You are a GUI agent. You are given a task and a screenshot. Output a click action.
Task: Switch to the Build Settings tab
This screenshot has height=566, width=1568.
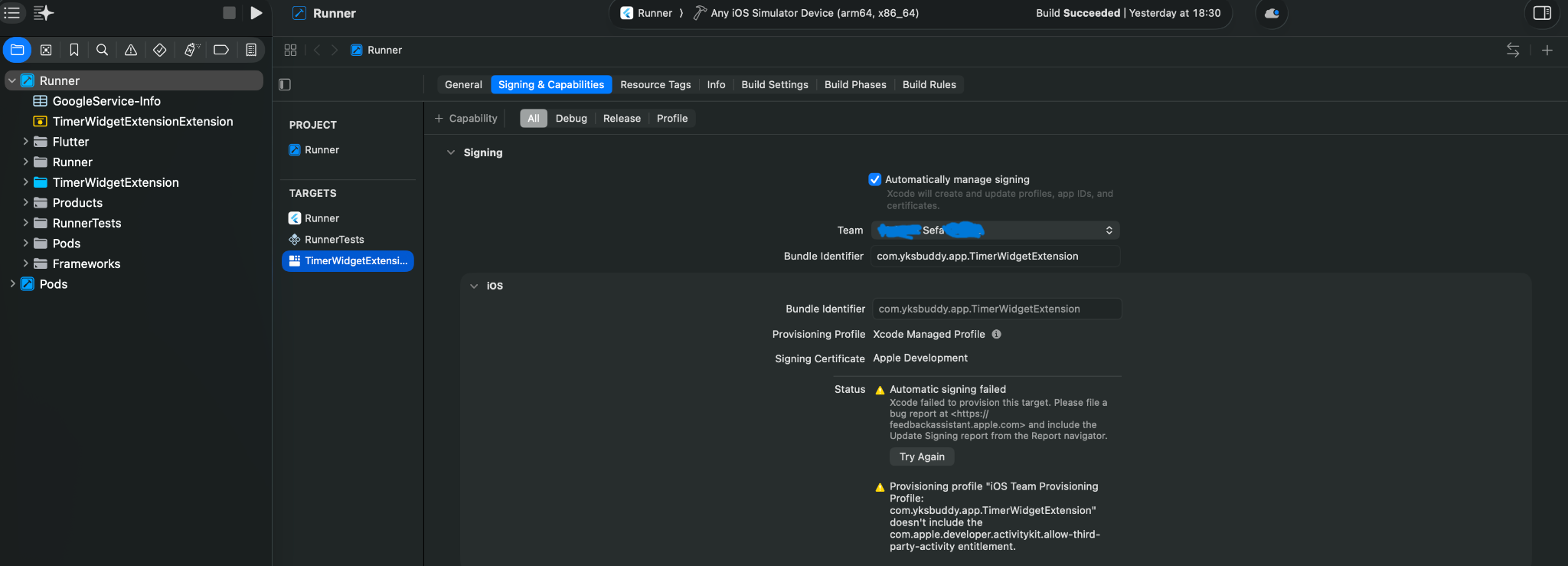coord(774,84)
